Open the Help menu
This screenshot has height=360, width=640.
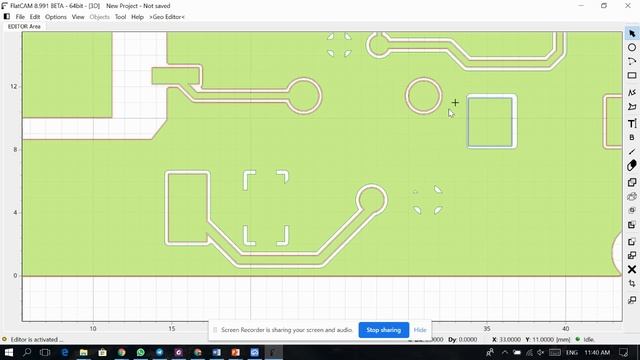pos(137,17)
